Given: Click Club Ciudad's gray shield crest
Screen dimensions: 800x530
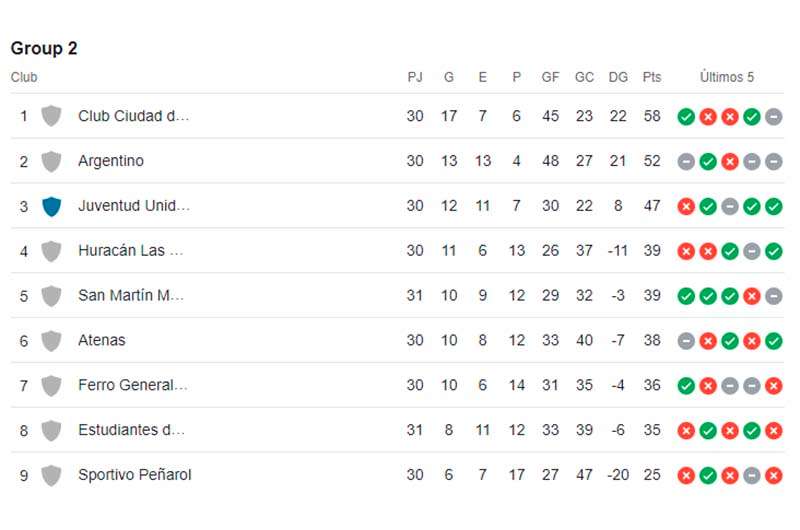Looking at the screenshot, I should (x=51, y=116).
